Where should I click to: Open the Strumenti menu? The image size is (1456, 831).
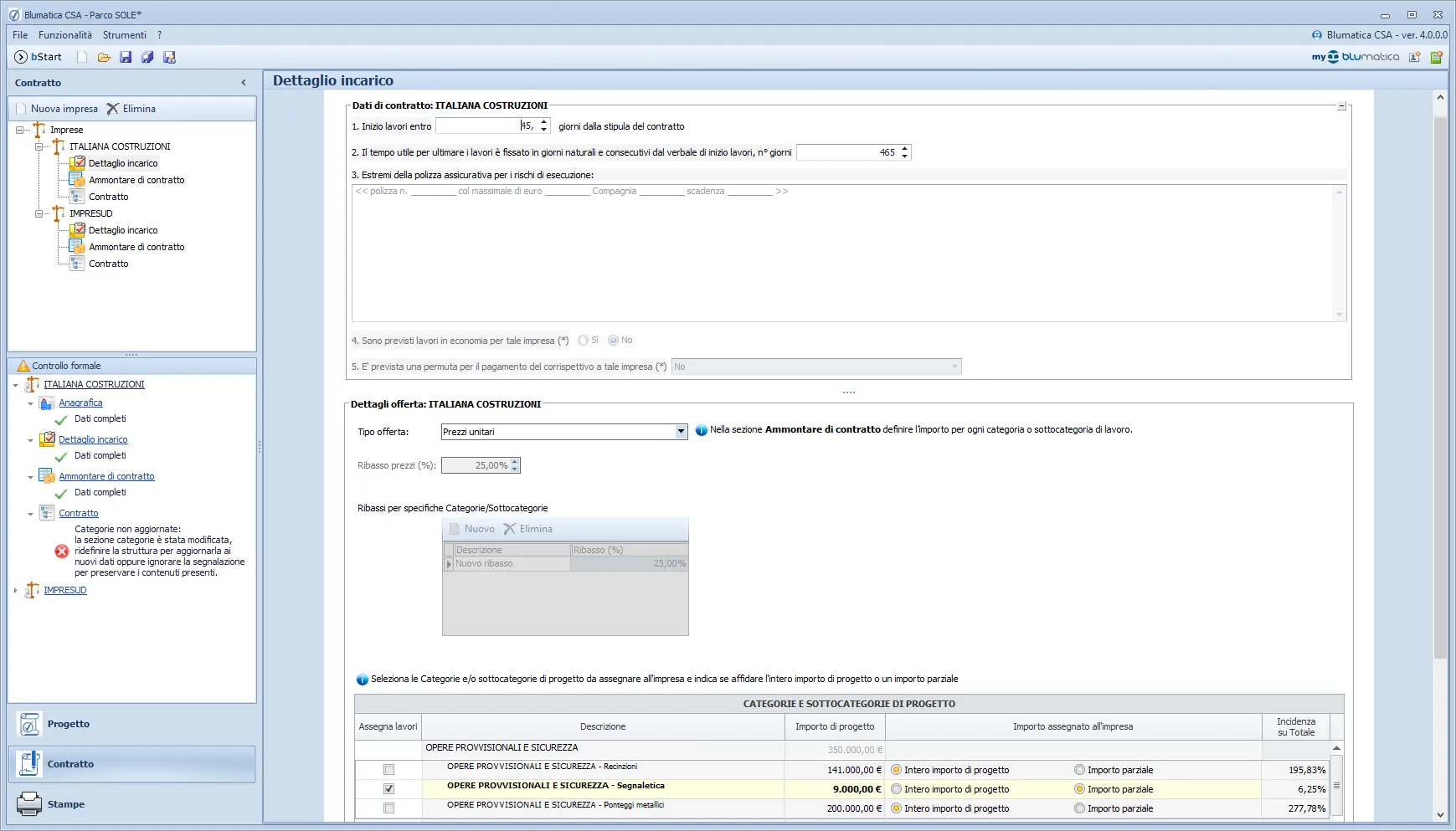pyautogui.click(x=125, y=35)
